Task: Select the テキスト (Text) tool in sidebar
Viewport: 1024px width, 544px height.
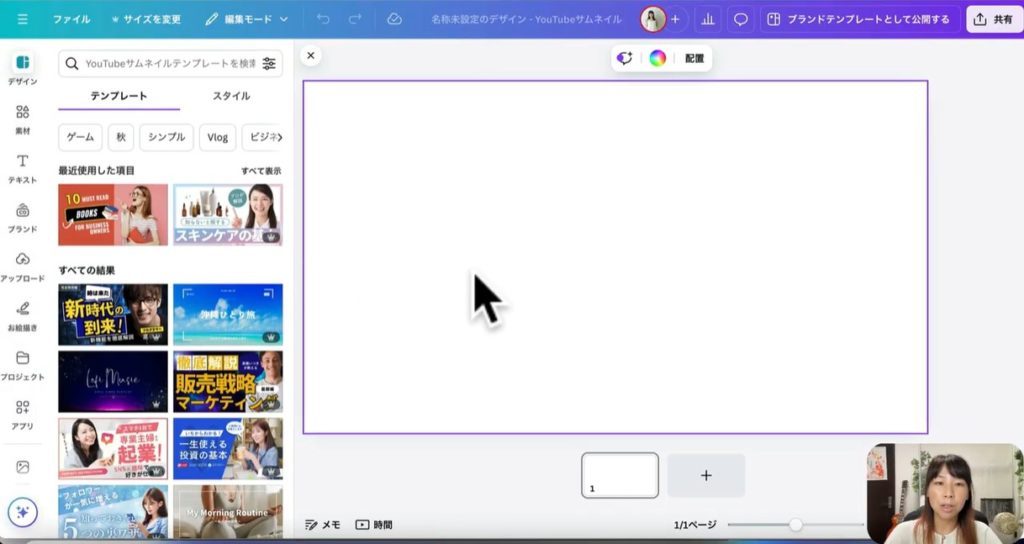Action: 22,167
